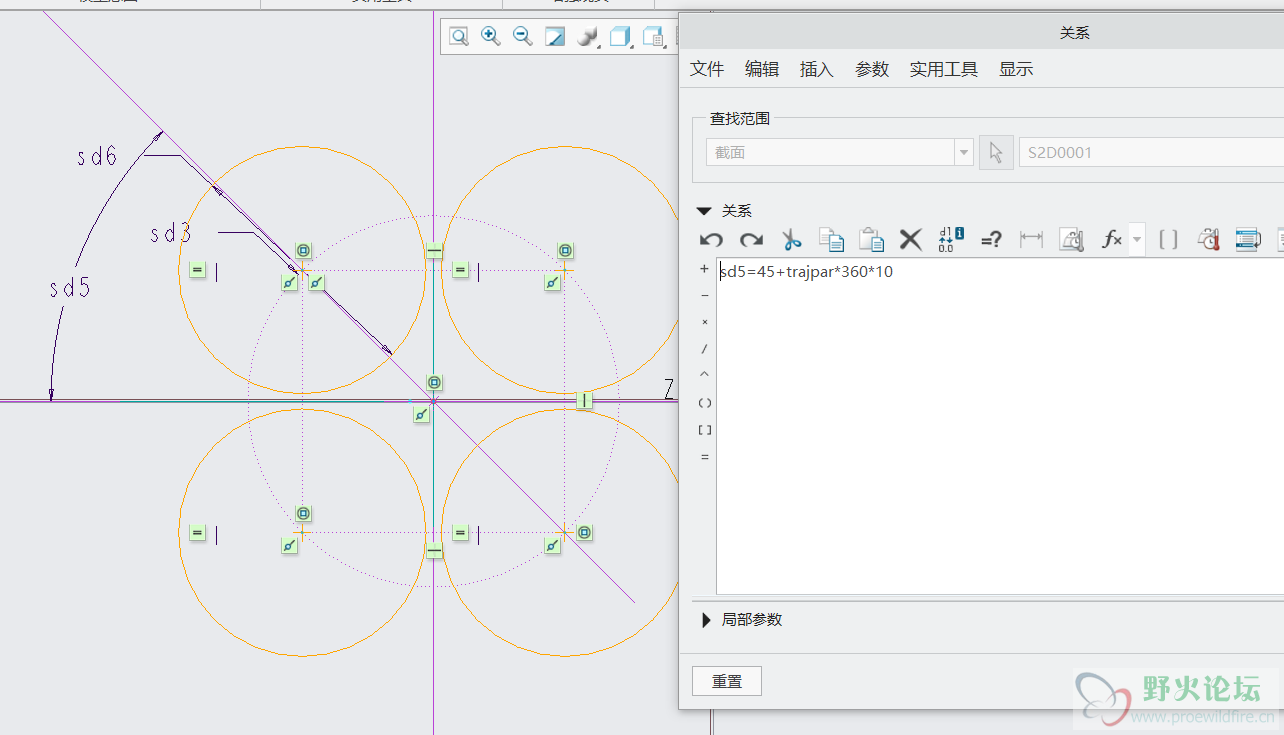This screenshot has width=1284, height=735.
Task: Click the S2D0001 name field
Action: tap(1151, 152)
